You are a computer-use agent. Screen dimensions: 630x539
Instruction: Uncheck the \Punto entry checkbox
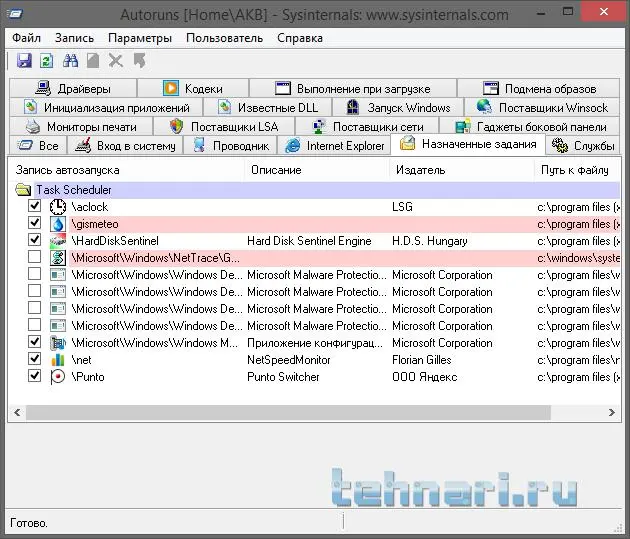(x=35, y=376)
